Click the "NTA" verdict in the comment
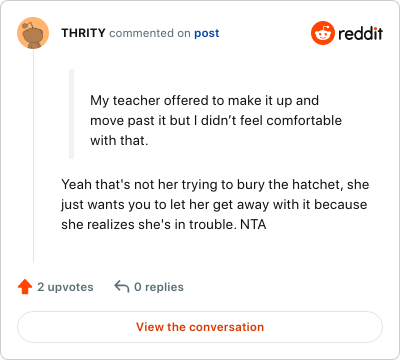 tap(253, 225)
